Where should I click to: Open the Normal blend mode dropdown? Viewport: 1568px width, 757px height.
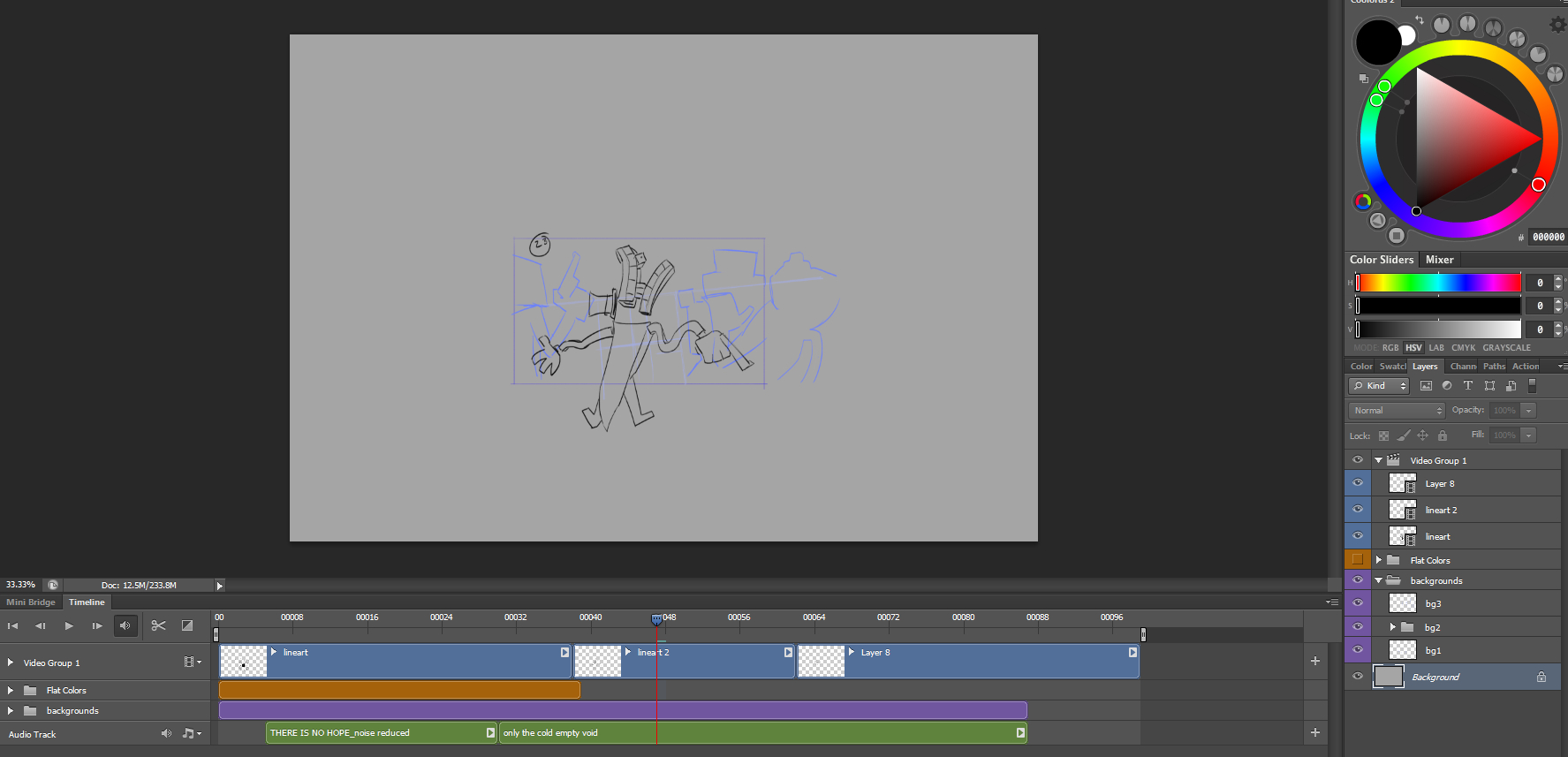pyautogui.click(x=1396, y=411)
